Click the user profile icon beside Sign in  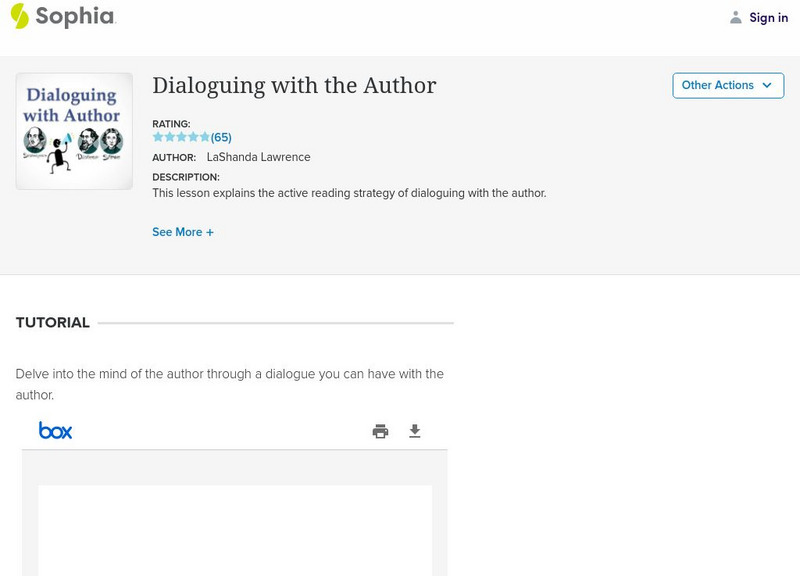[x=736, y=17]
